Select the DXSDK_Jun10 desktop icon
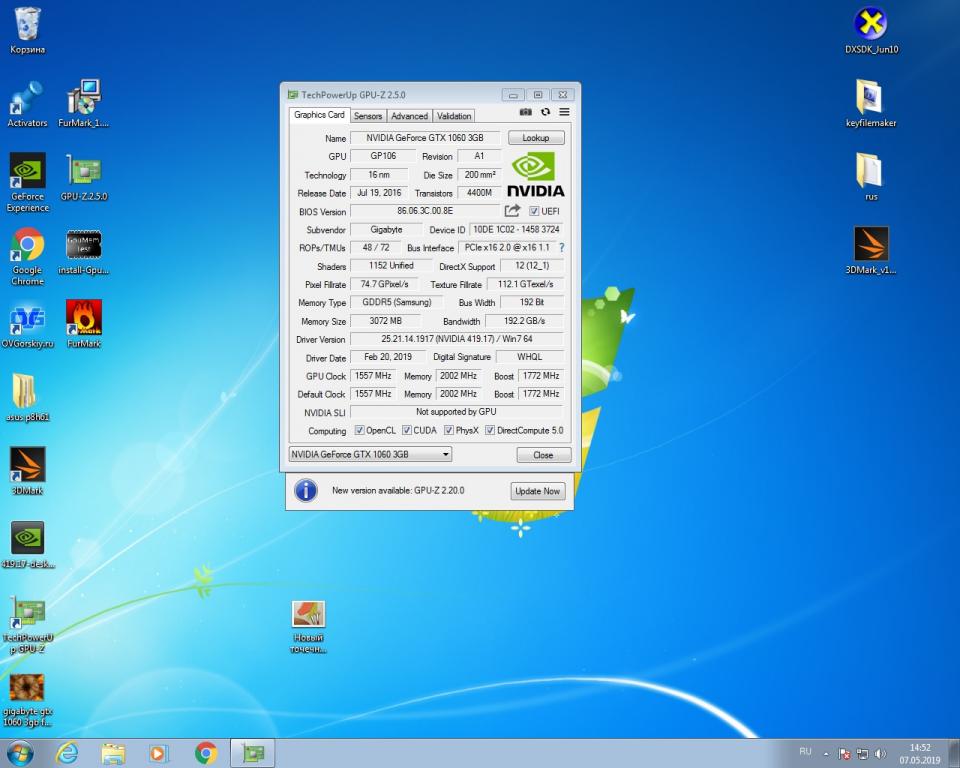Screen dimensions: 960x768 [x=871, y=31]
